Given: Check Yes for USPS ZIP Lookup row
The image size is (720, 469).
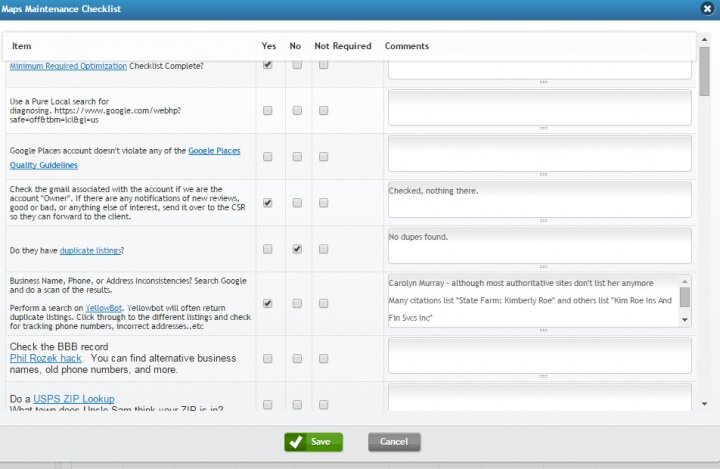Looking at the screenshot, I should (267, 404).
